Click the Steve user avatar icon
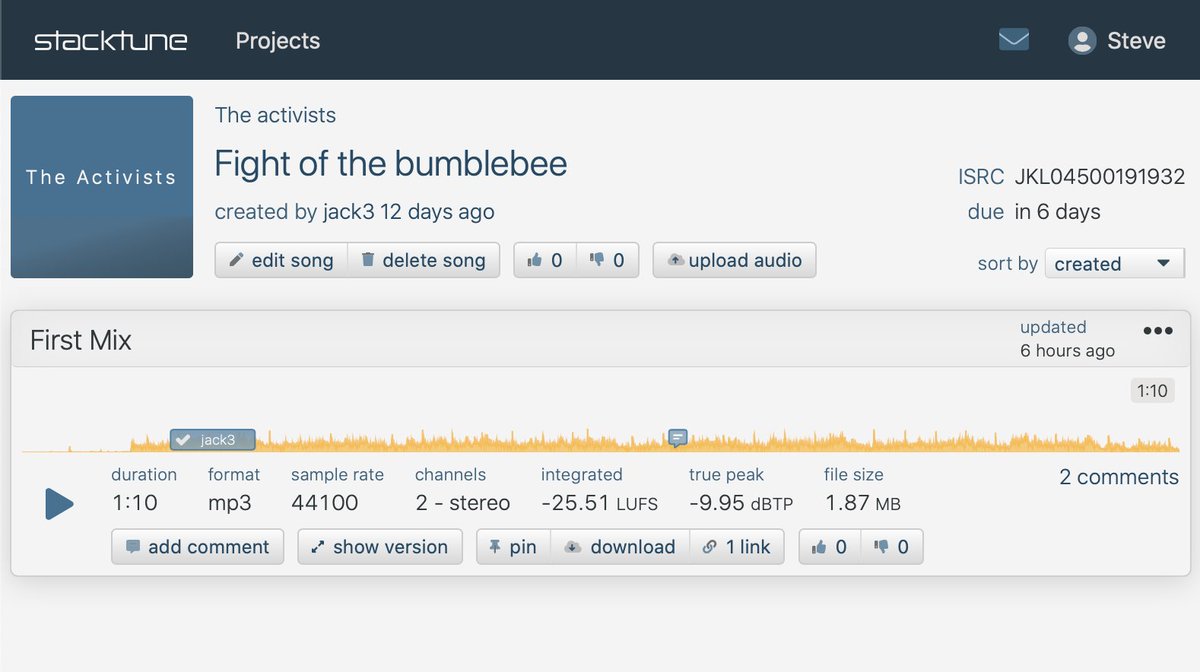The height and width of the screenshot is (672, 1200). coord(1082,40)
